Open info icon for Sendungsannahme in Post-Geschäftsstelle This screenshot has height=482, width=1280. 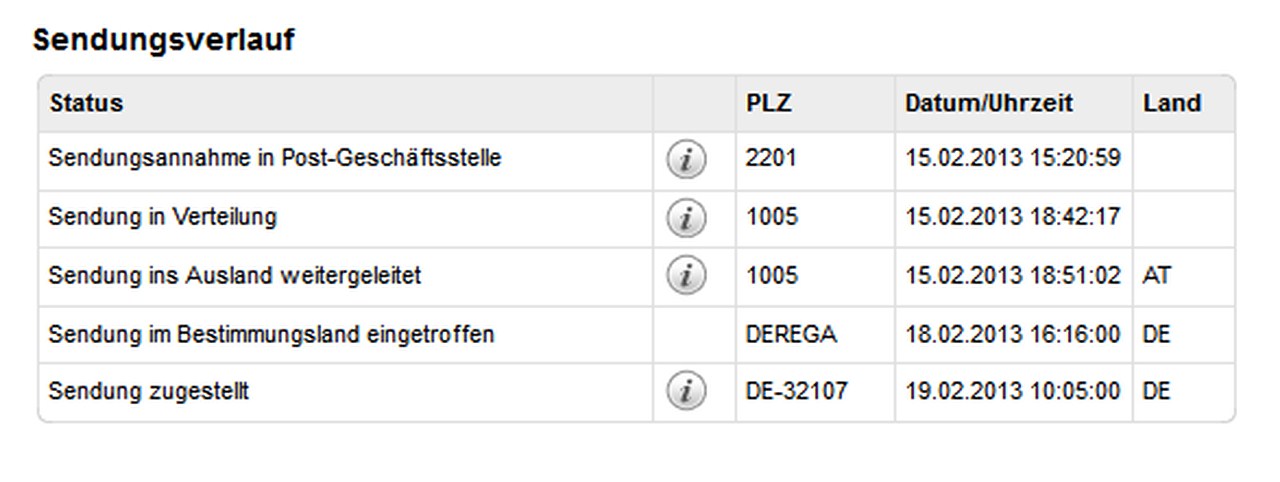click(685, 160)
